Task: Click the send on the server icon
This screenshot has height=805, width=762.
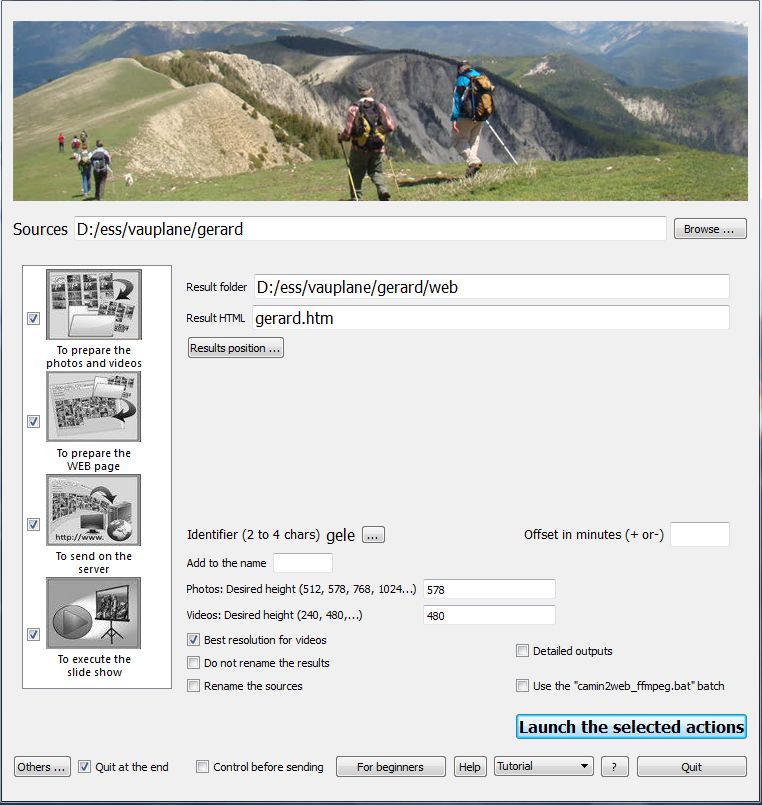Action: (x=93, y=510)
